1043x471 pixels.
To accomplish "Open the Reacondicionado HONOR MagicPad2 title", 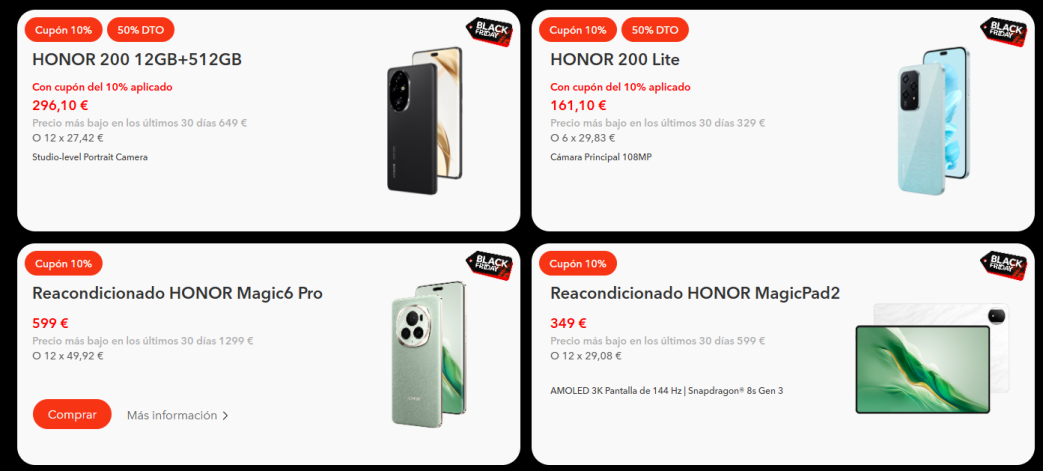I will [x=695, y=293].
